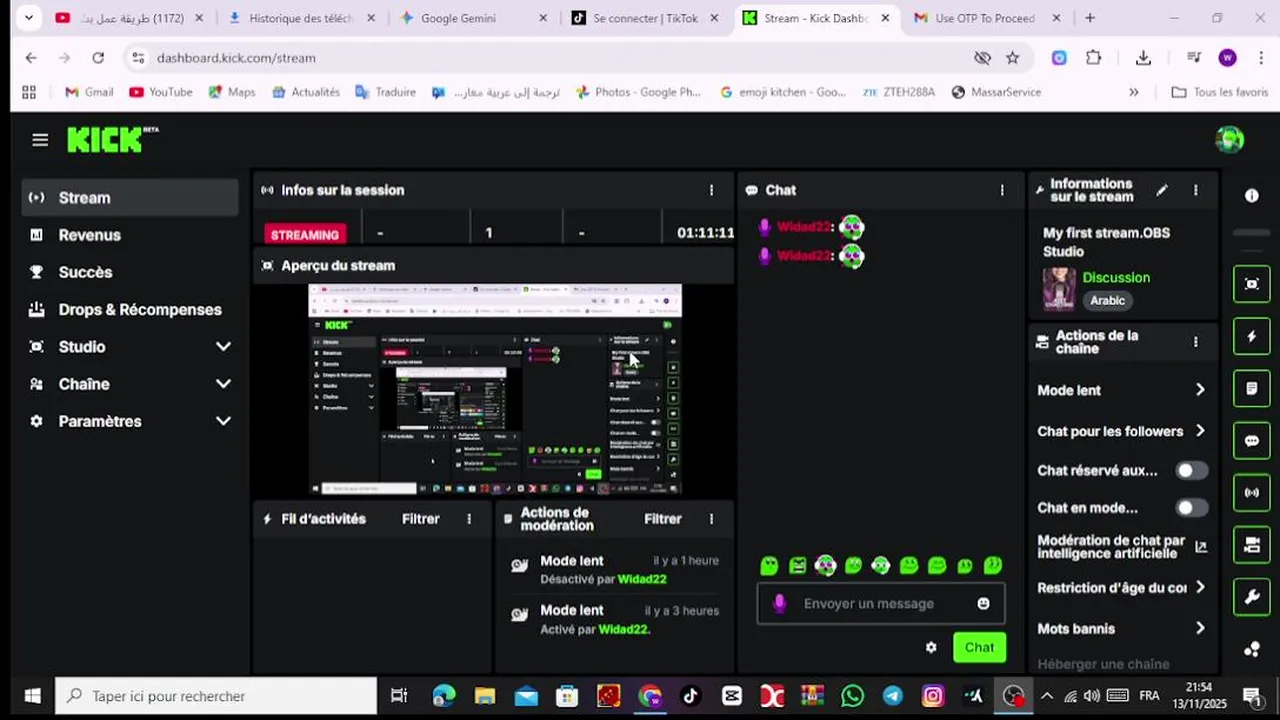The height and width of the screenshot is (720, 1280).
Task: Click the stream preview thumbnail
Action: click(x=495, y=389)
